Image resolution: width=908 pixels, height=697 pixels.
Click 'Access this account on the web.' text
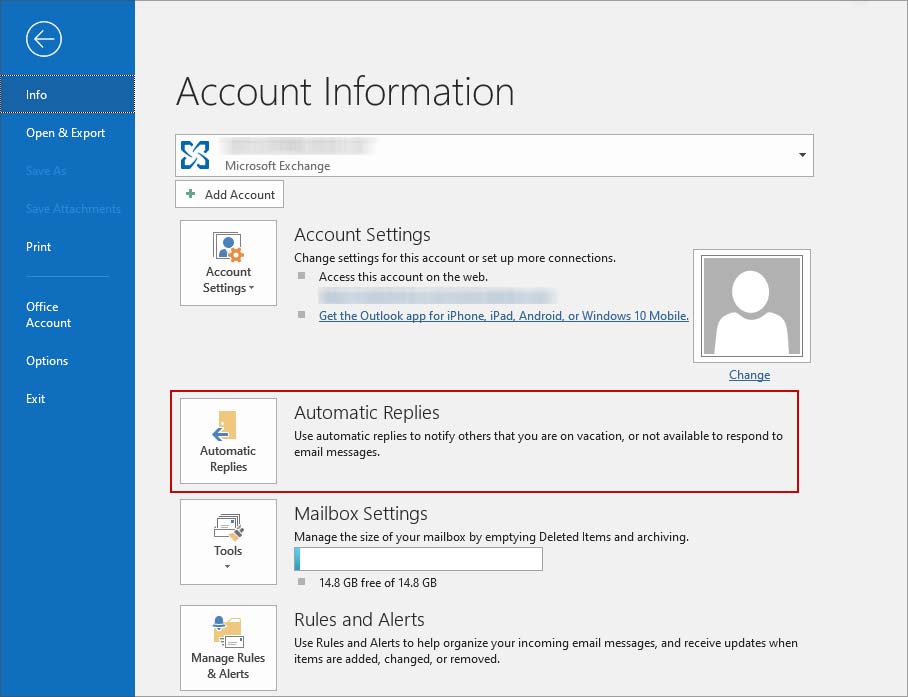click(x=403, y=277)
